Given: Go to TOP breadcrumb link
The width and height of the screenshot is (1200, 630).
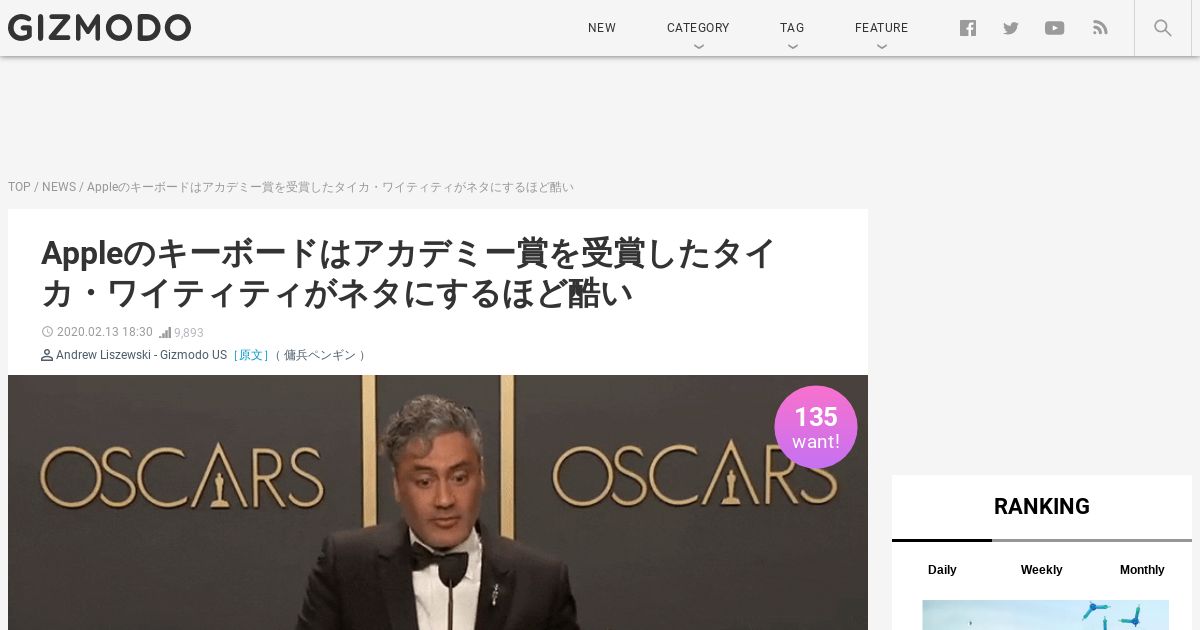Looking at the screenshot, I should (19, 187).
